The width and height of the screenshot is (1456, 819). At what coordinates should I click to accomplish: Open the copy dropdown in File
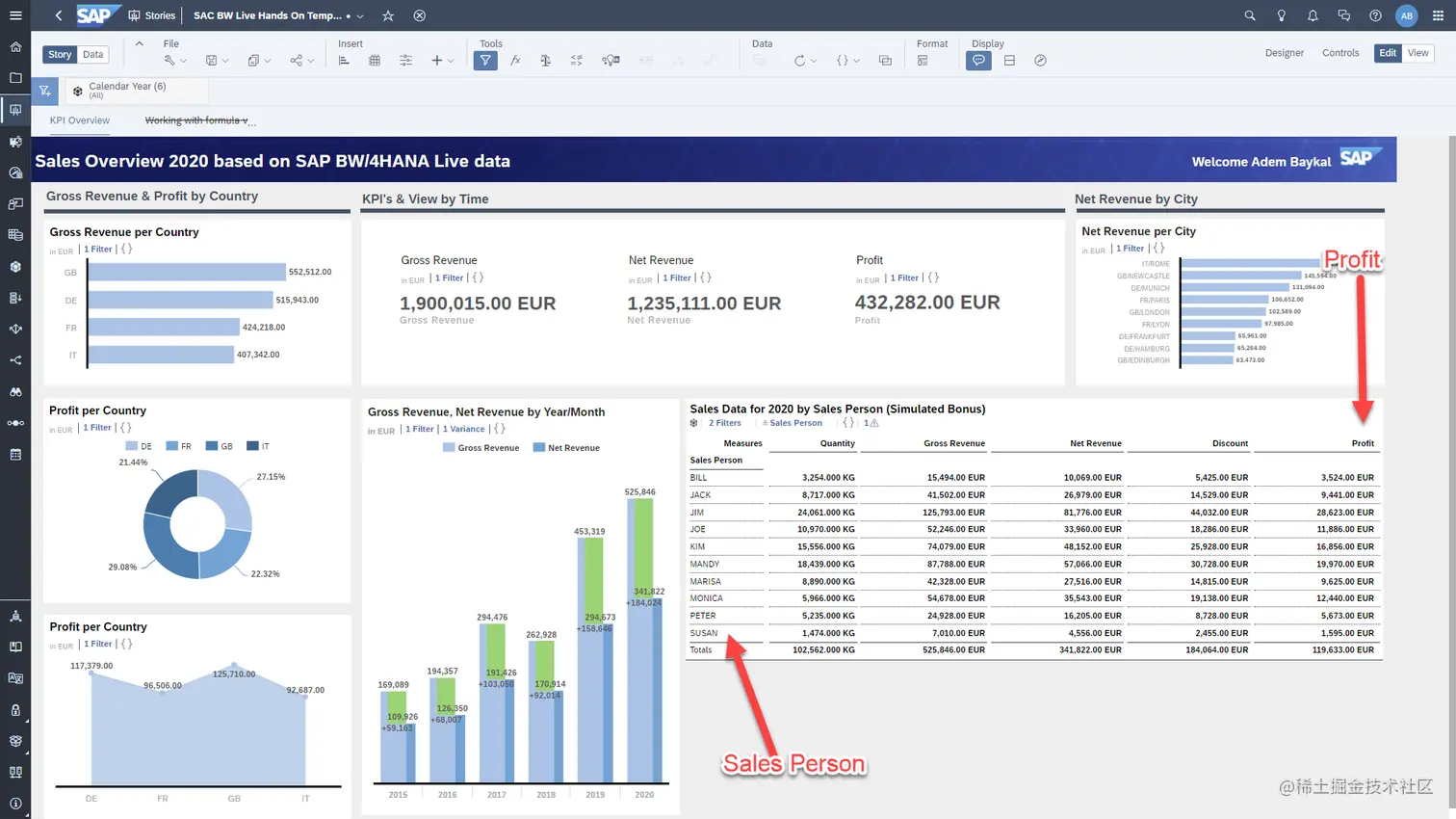pos(259,60)
